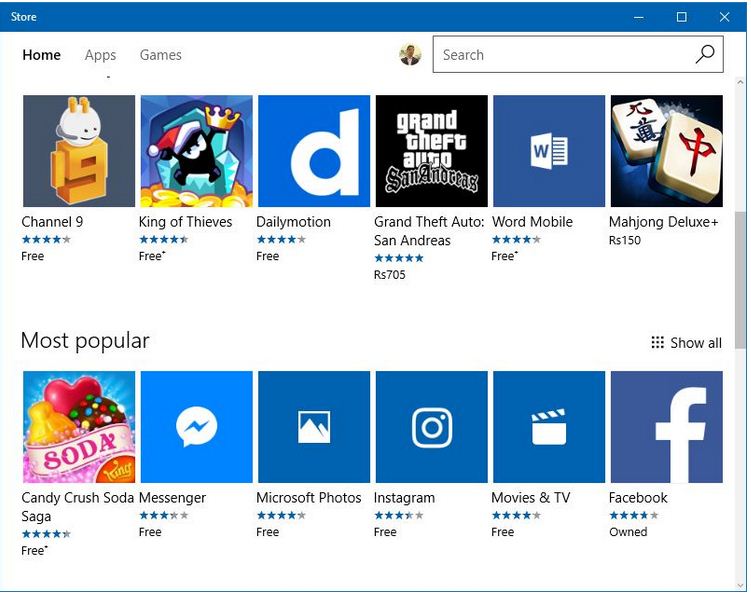751x593 pixels.
Task: Click the scrollbar up arrow
Action: (740, 82)
